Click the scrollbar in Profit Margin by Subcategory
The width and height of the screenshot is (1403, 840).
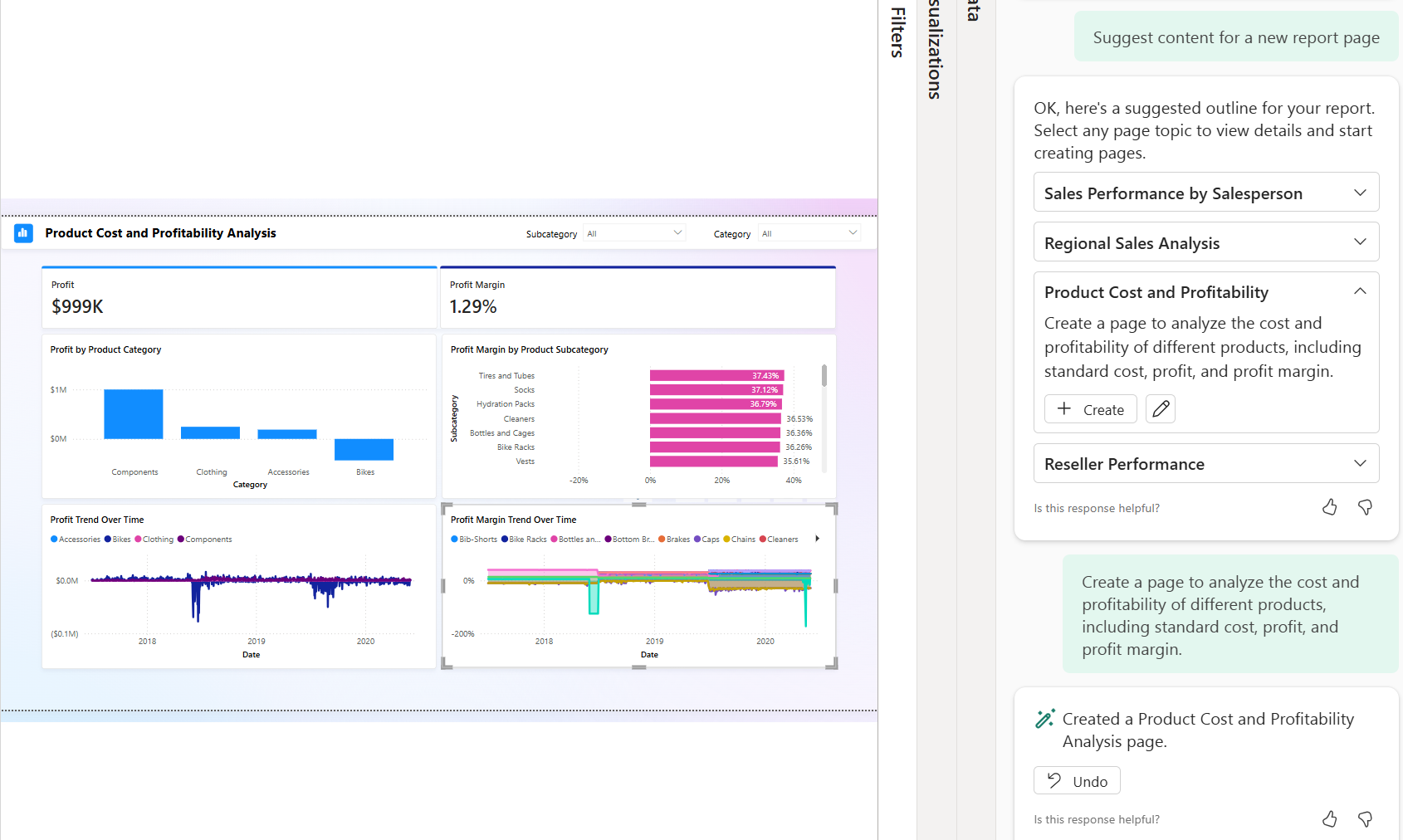824,376
